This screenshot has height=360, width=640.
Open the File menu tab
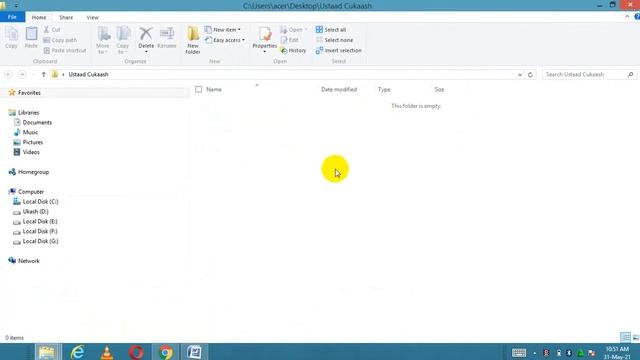pos(12,17)
